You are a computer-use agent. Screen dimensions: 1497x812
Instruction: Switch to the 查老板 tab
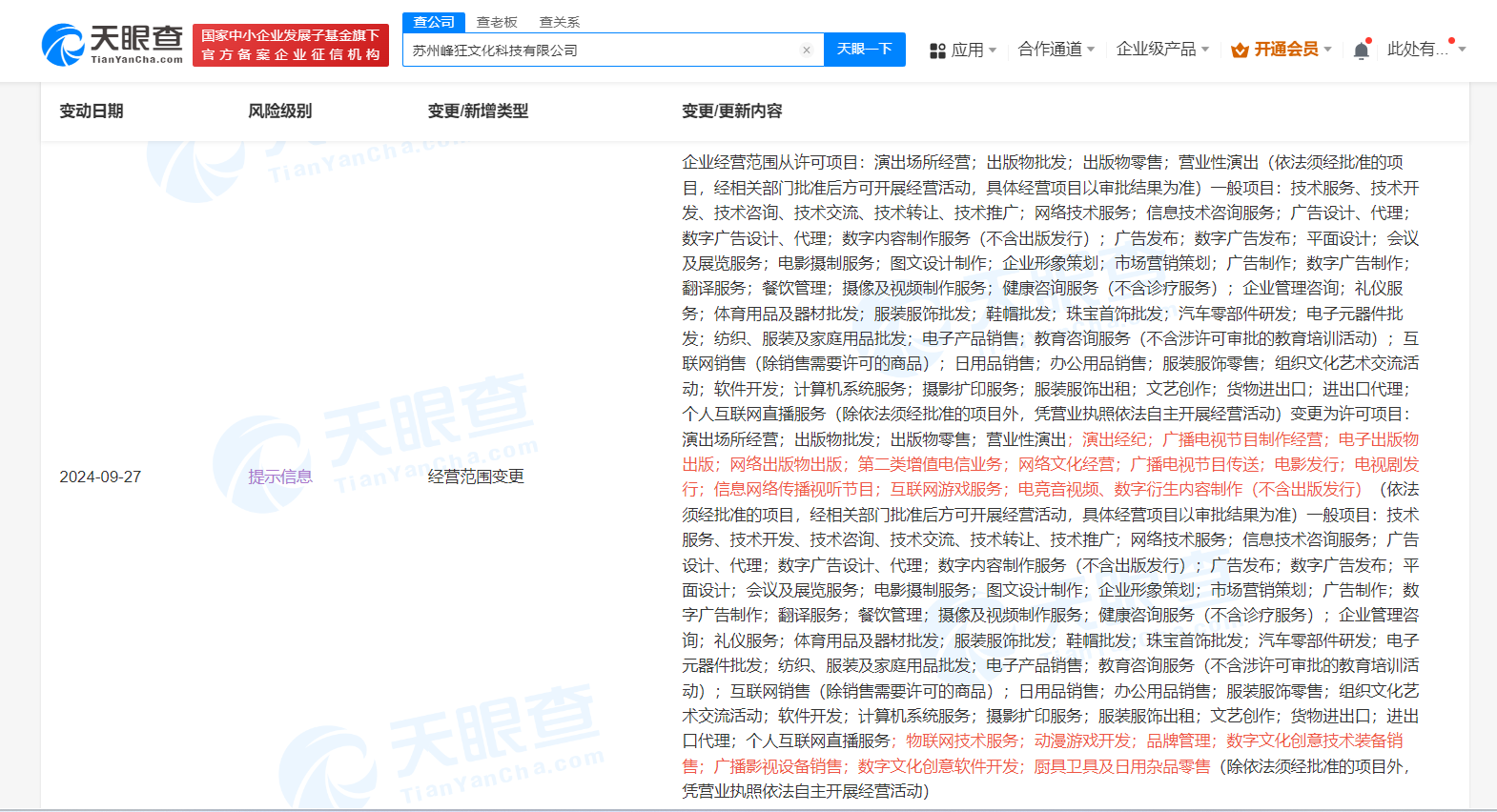coord(497,22)
